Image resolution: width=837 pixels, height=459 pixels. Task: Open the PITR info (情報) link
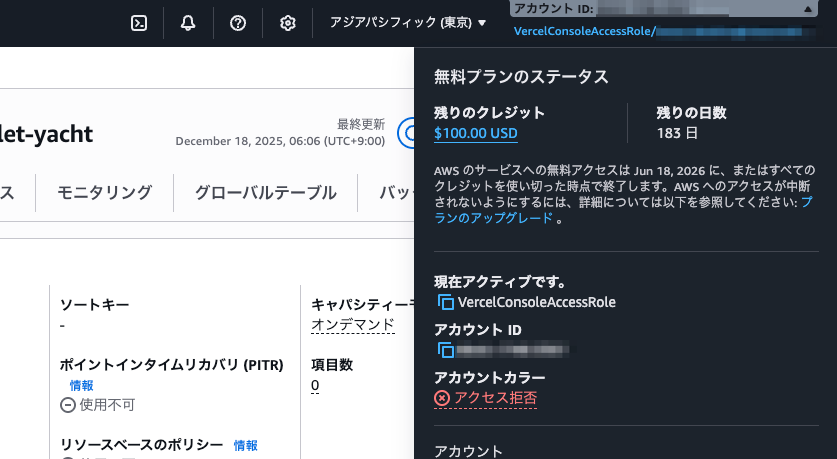(x=82, y=385)
